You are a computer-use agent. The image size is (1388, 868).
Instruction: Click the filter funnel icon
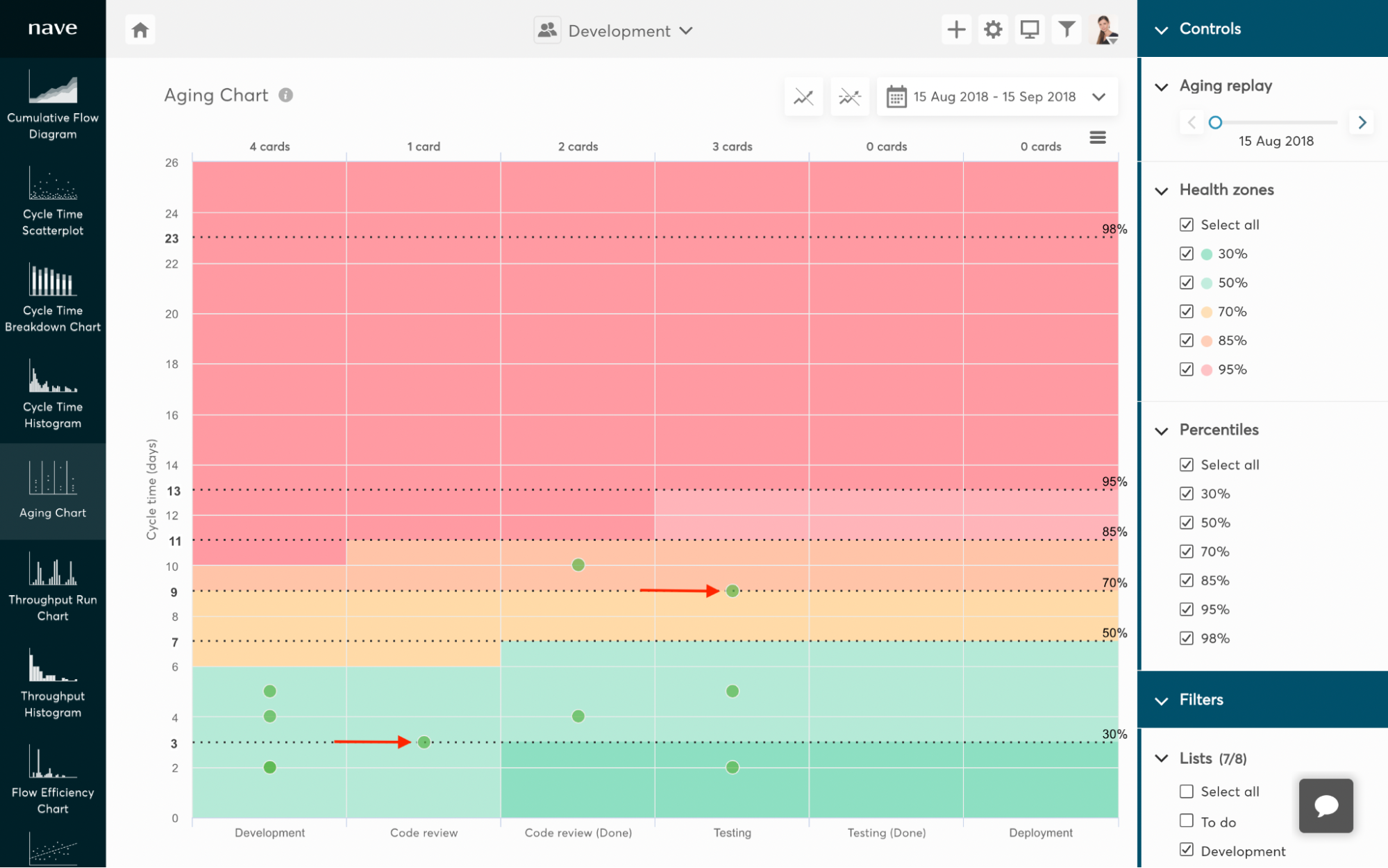pos(1066,30)
